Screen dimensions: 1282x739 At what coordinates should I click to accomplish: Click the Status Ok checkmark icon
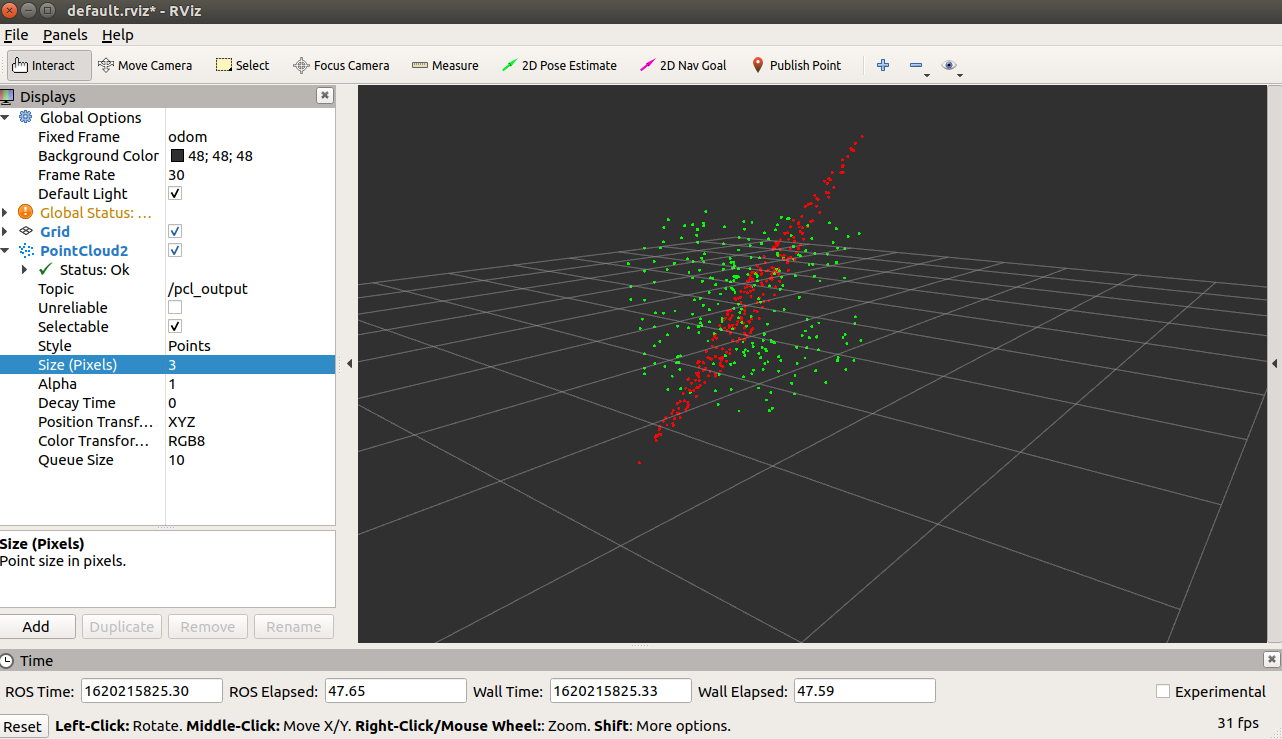click(x=45, y=269)
